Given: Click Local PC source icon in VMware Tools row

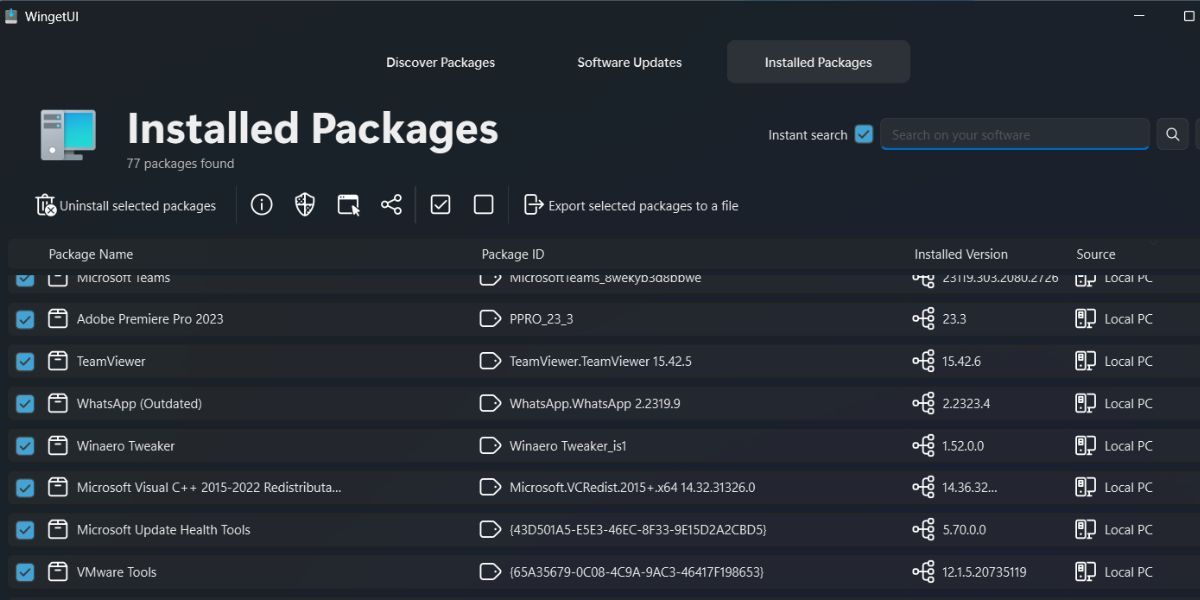Looking at the screenshot, I should tap(1085, 572).
